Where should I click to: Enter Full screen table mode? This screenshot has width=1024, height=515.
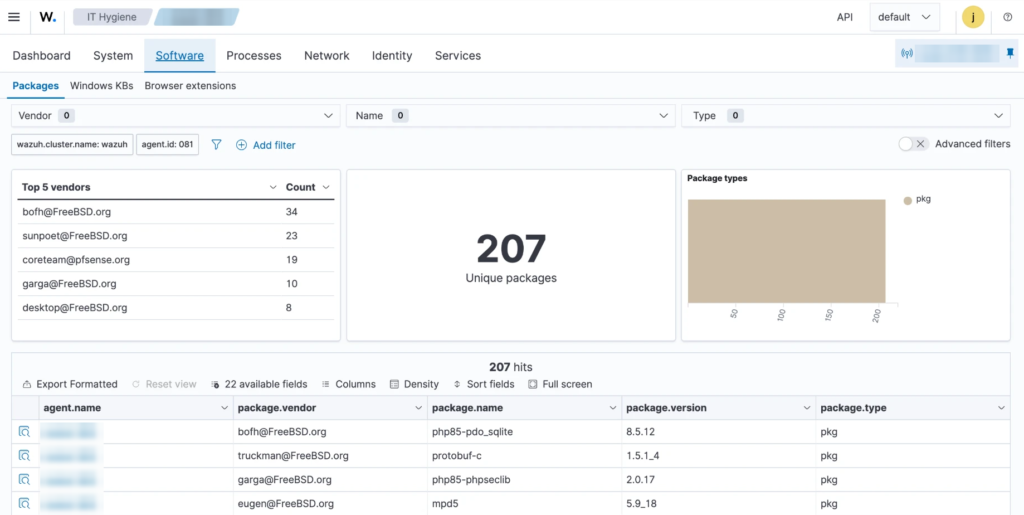[x=560, y=384]
